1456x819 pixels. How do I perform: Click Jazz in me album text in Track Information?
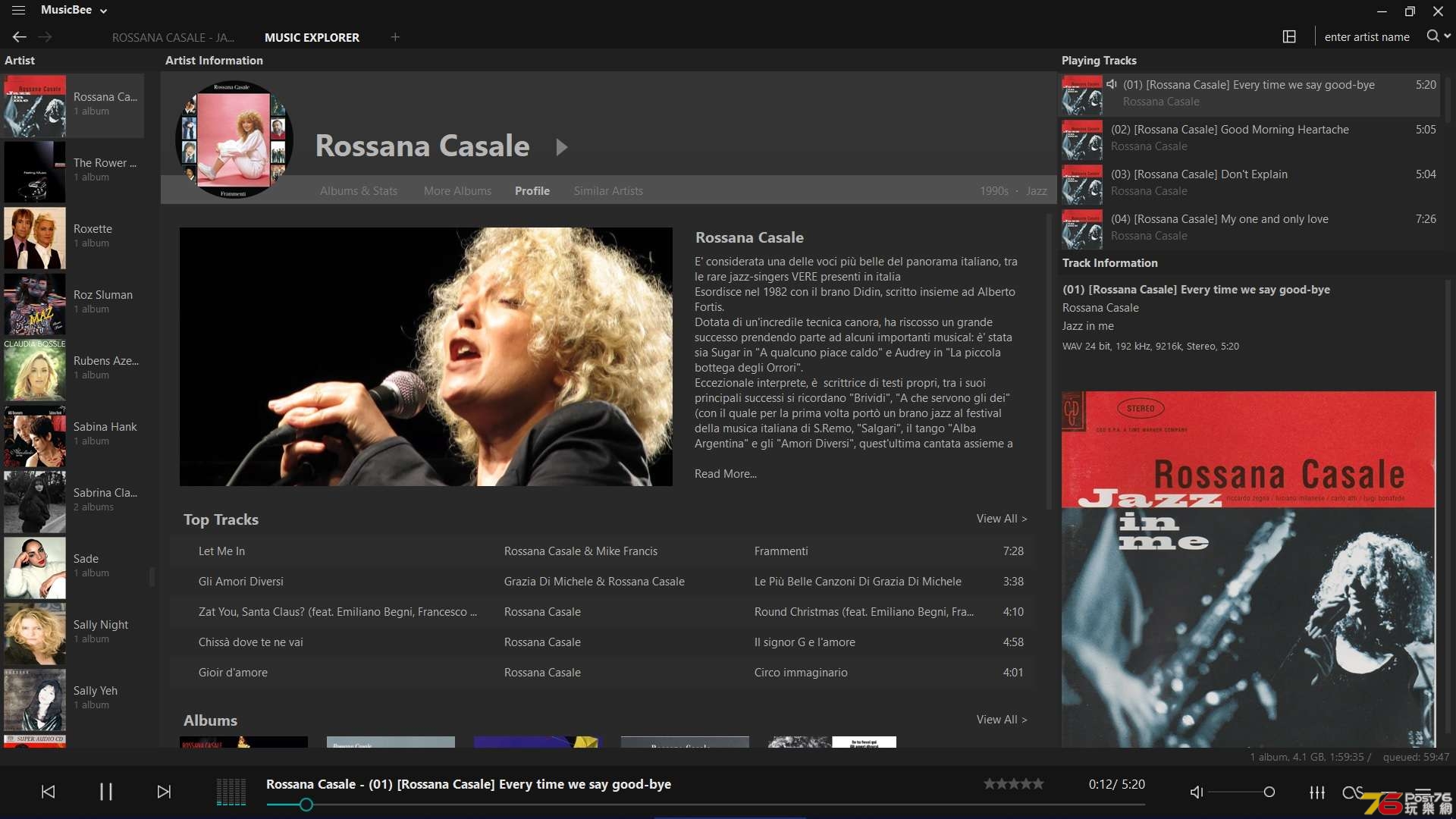pyautogui.click(x=1088, y=326)
